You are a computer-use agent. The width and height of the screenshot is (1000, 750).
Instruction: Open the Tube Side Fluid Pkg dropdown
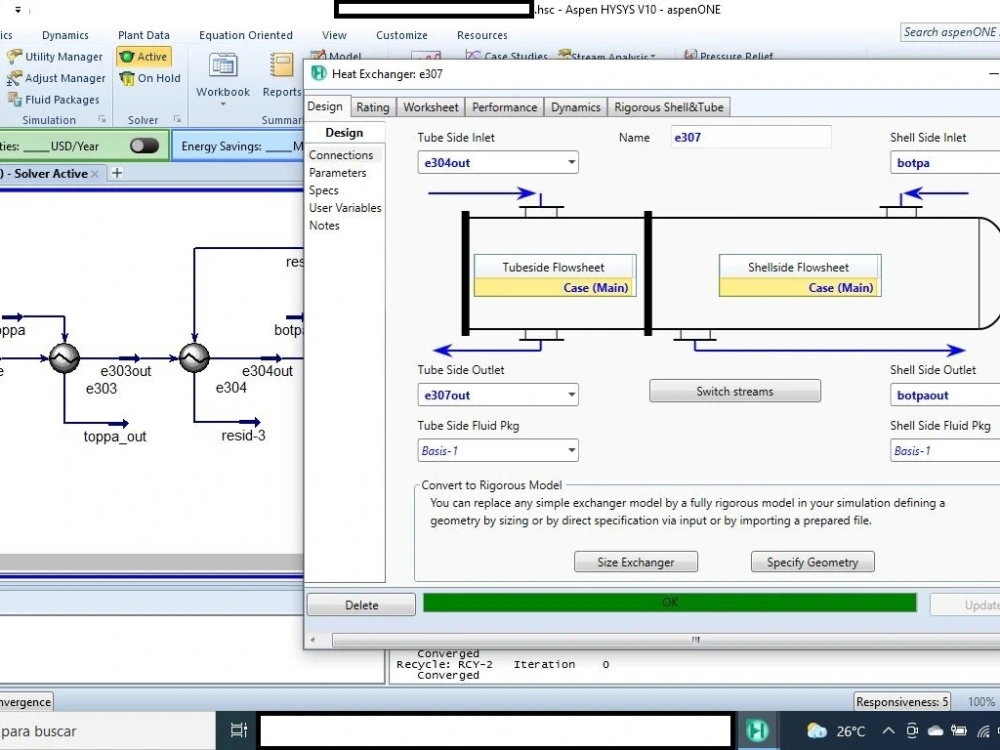point(570,450)
